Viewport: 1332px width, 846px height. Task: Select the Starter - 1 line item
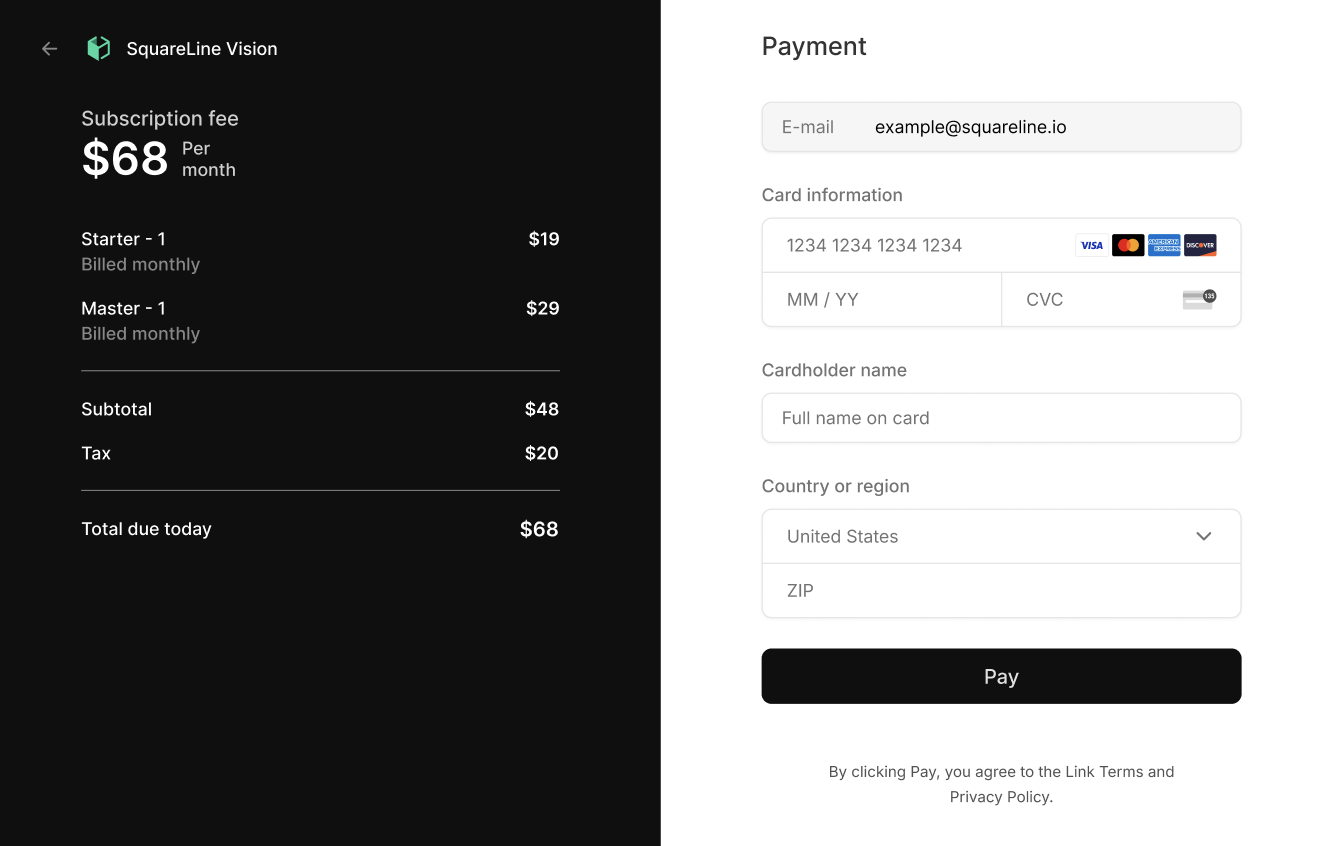coord(320,251)
